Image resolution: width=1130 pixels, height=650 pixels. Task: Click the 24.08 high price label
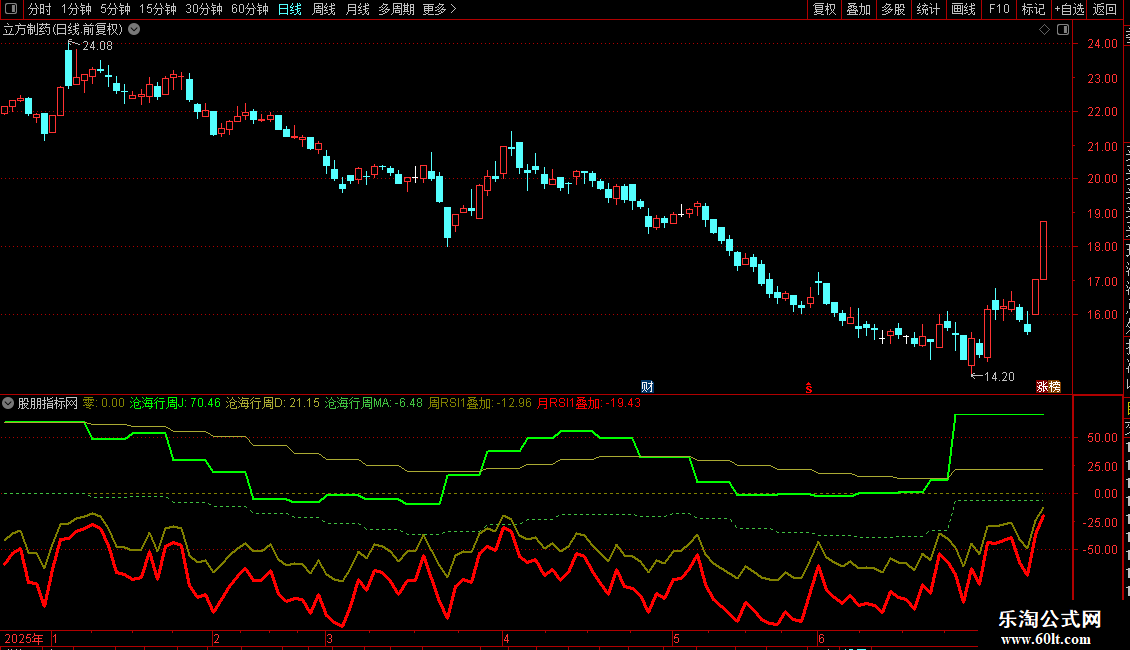[97, 46]
